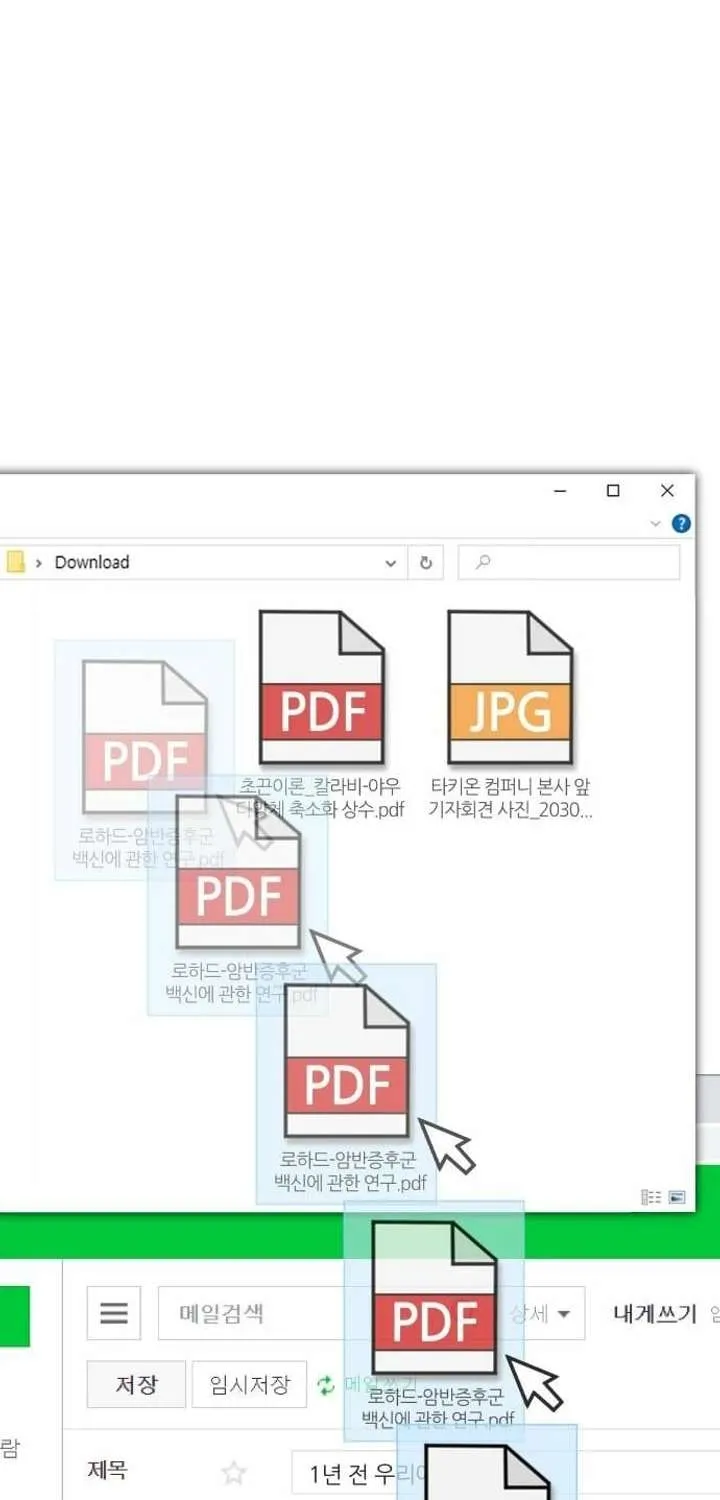Viewport: 720px width, 1500px height.
Task: Open the mail hamburger menu icon
Action: pos(114,1313)
